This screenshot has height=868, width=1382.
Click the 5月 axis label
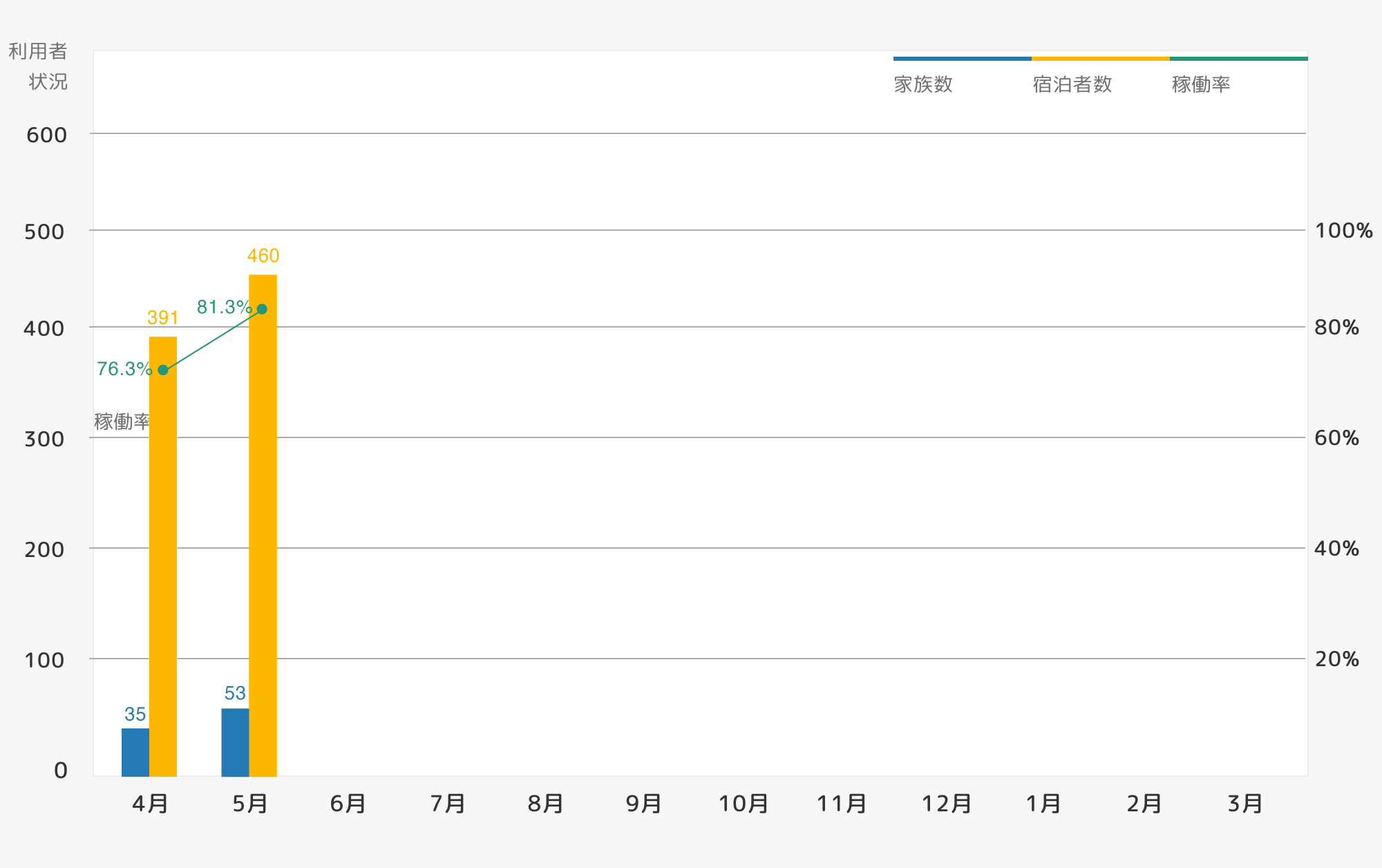point(250,804)
